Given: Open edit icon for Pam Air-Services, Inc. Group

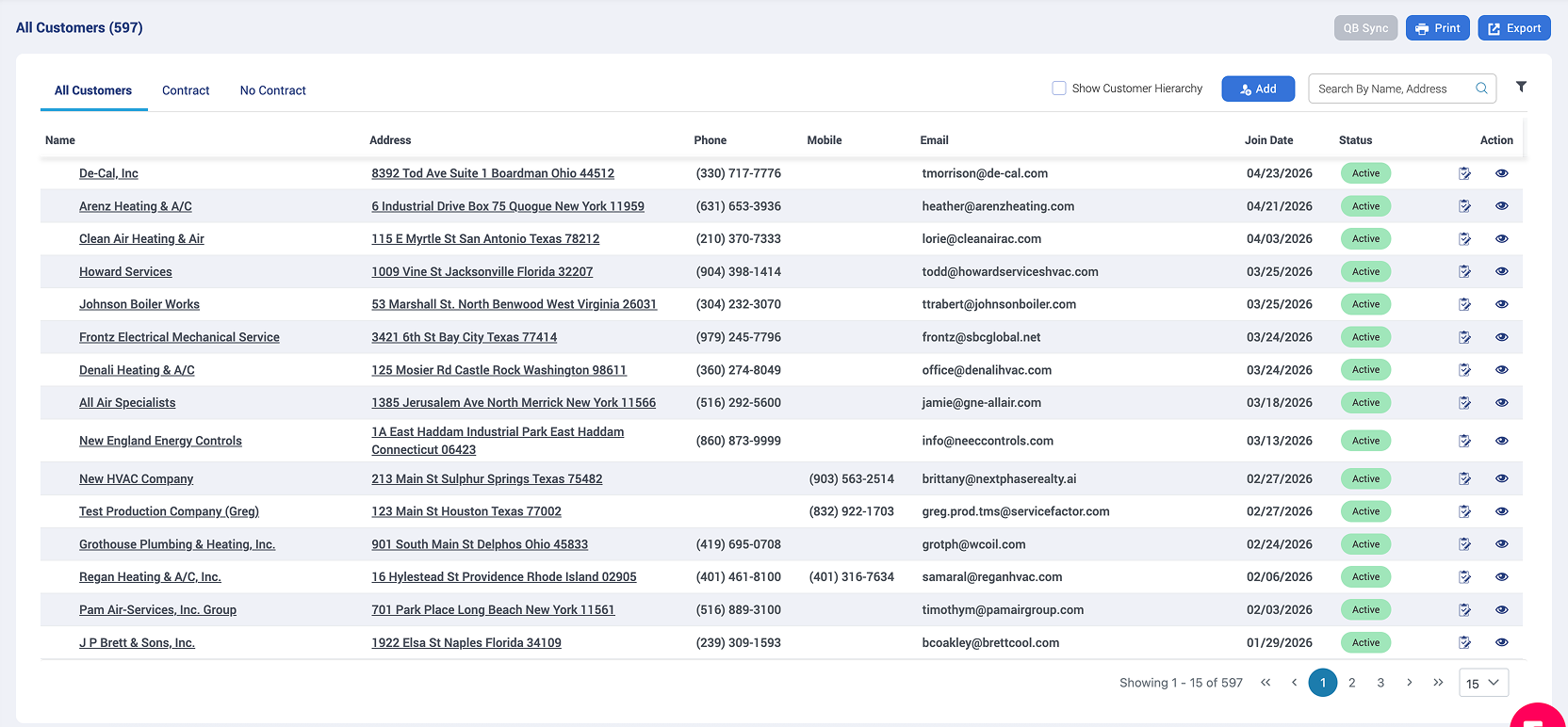Looking at the screenshot, I should [x=1464, y=610].
